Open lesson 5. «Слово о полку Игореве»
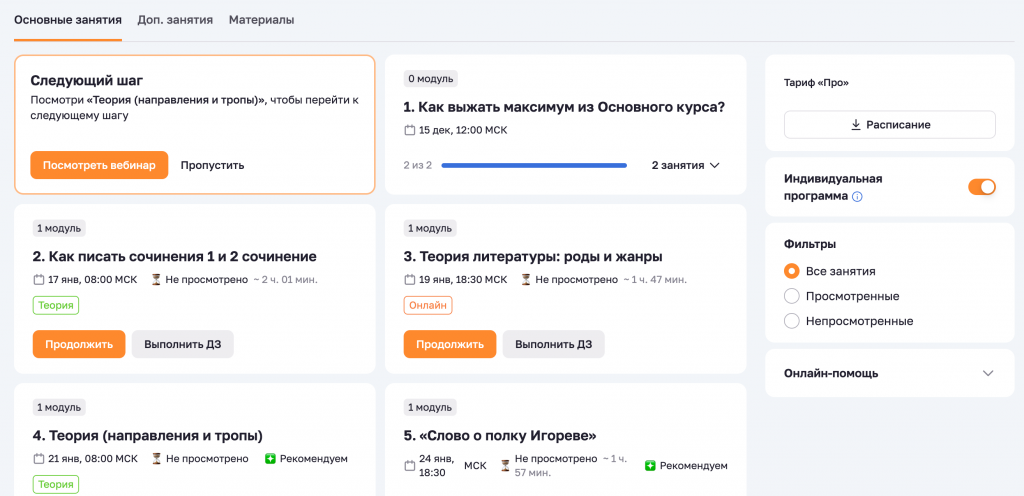Viewport: 1024px width, 496px height. pyautogui.click(x=500, y=435)
